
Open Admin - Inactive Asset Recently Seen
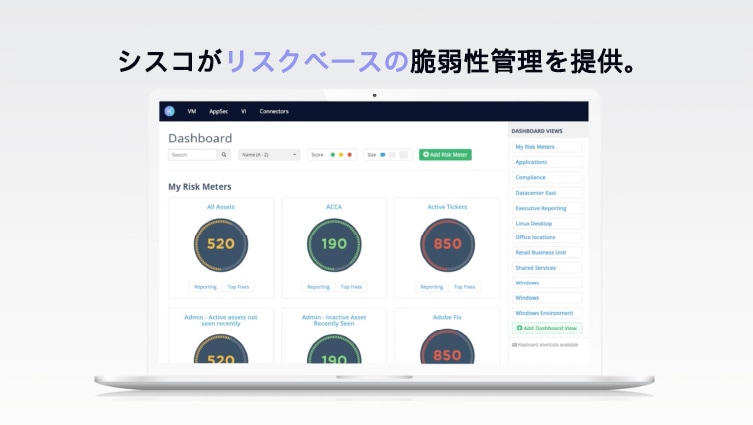(x=334, y=320)
